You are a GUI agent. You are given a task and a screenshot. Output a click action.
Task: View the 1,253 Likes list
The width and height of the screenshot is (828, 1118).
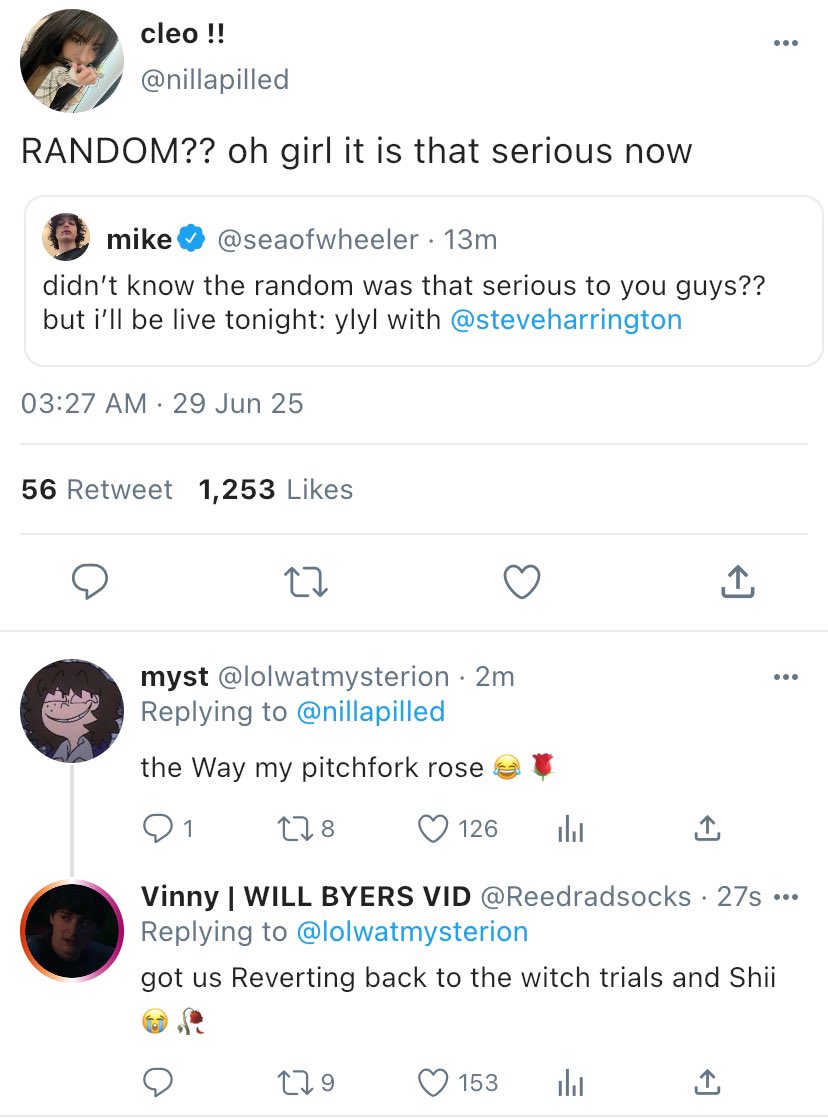point(276,490)
